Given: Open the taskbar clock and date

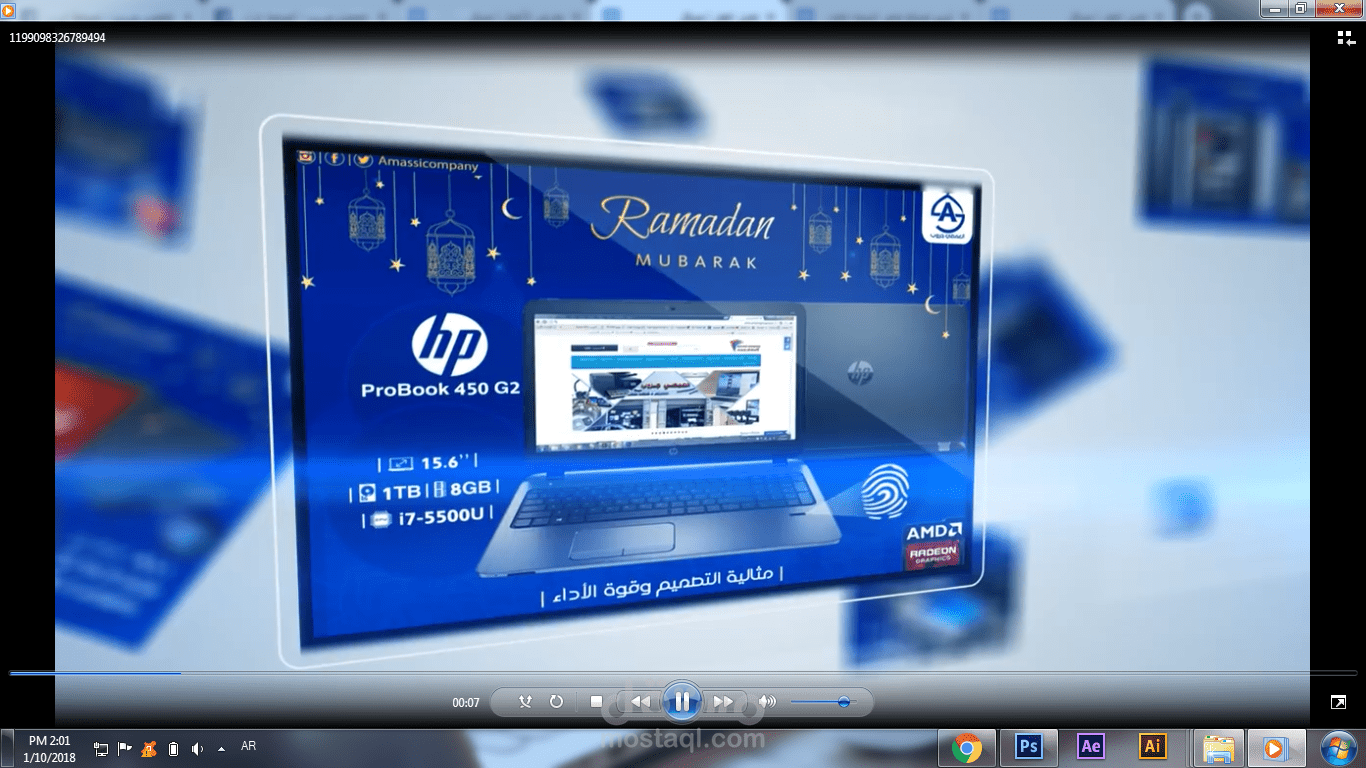Looking at the screenshot, I should [49, 748].
